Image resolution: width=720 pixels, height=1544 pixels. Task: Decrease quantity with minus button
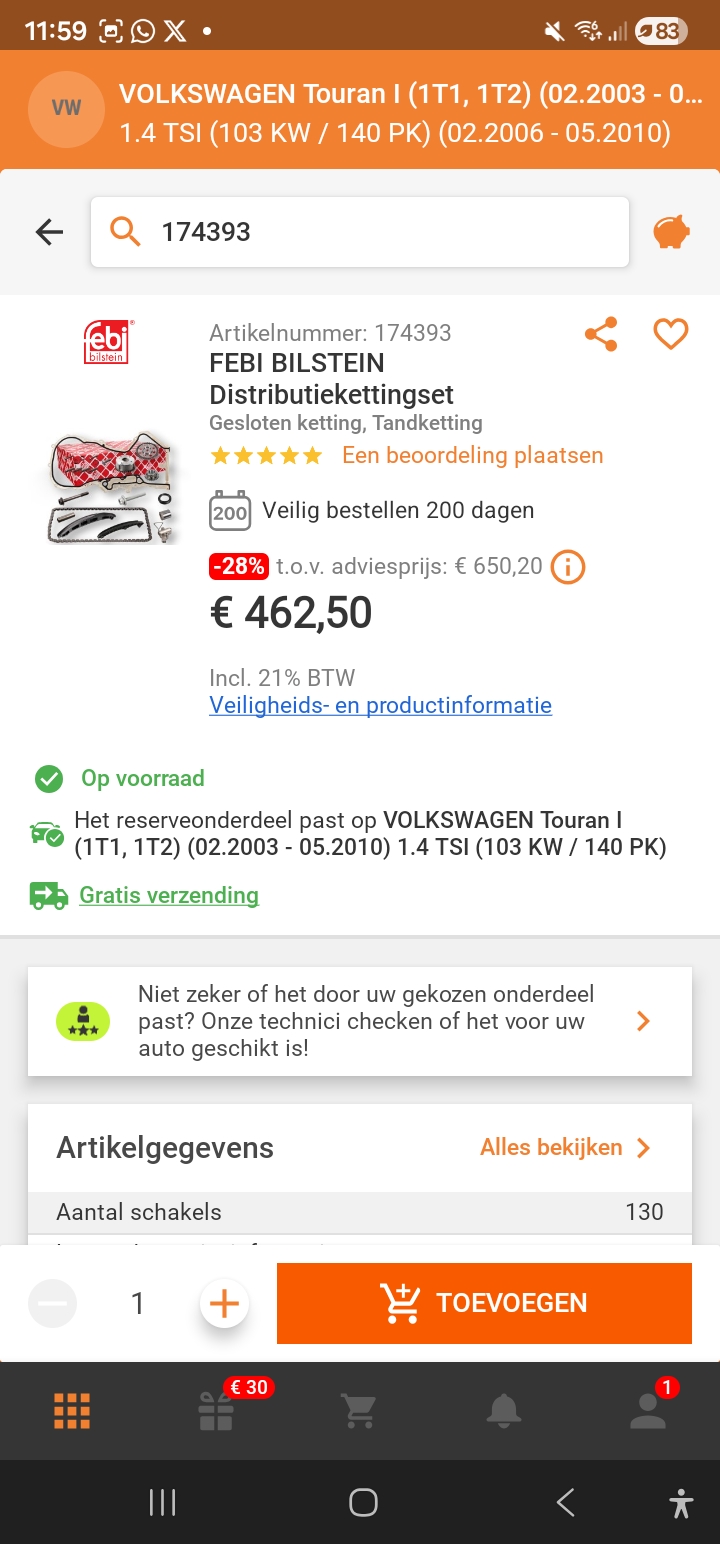[53, 1304]
